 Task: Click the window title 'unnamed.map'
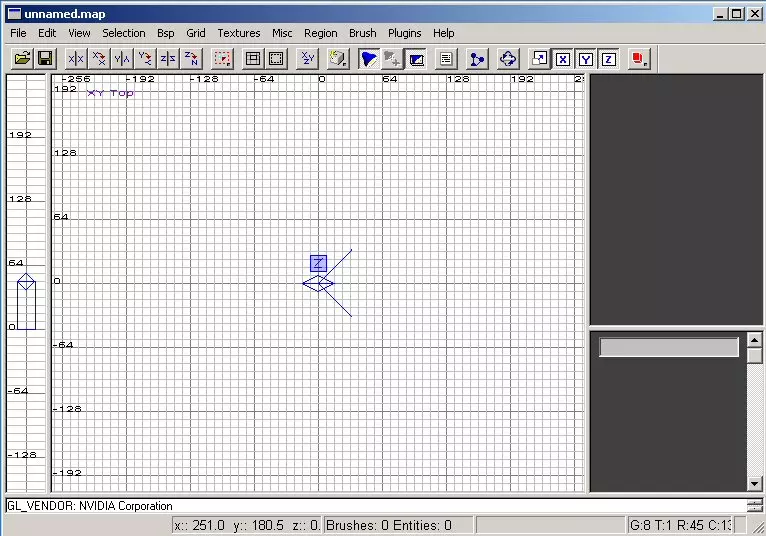click(x=64, y=14)
